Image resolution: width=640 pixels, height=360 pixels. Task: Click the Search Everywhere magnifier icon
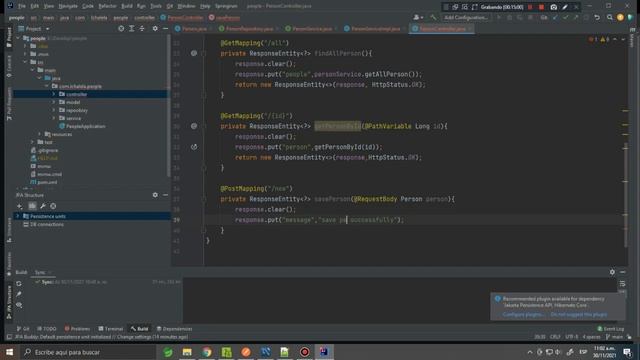pos(609,18)
